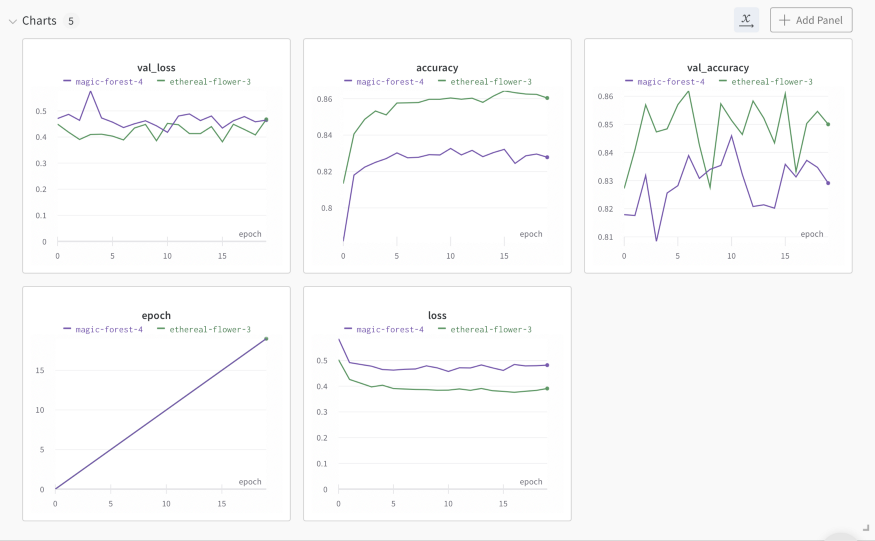Click the epoch chart title
The height and width of the screenshot is (541, 875).
tap(156, 316)
